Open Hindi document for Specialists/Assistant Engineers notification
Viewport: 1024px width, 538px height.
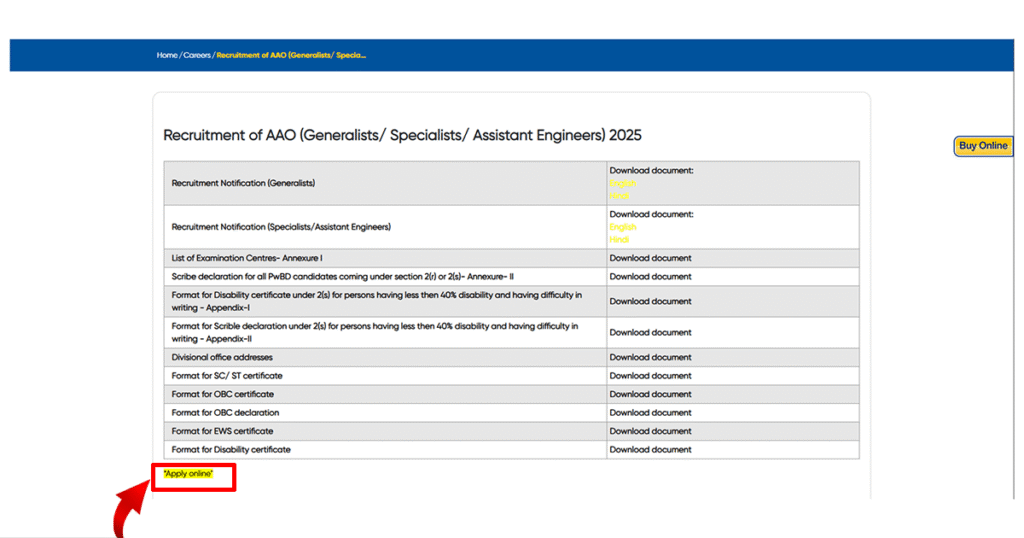[619, 240]
